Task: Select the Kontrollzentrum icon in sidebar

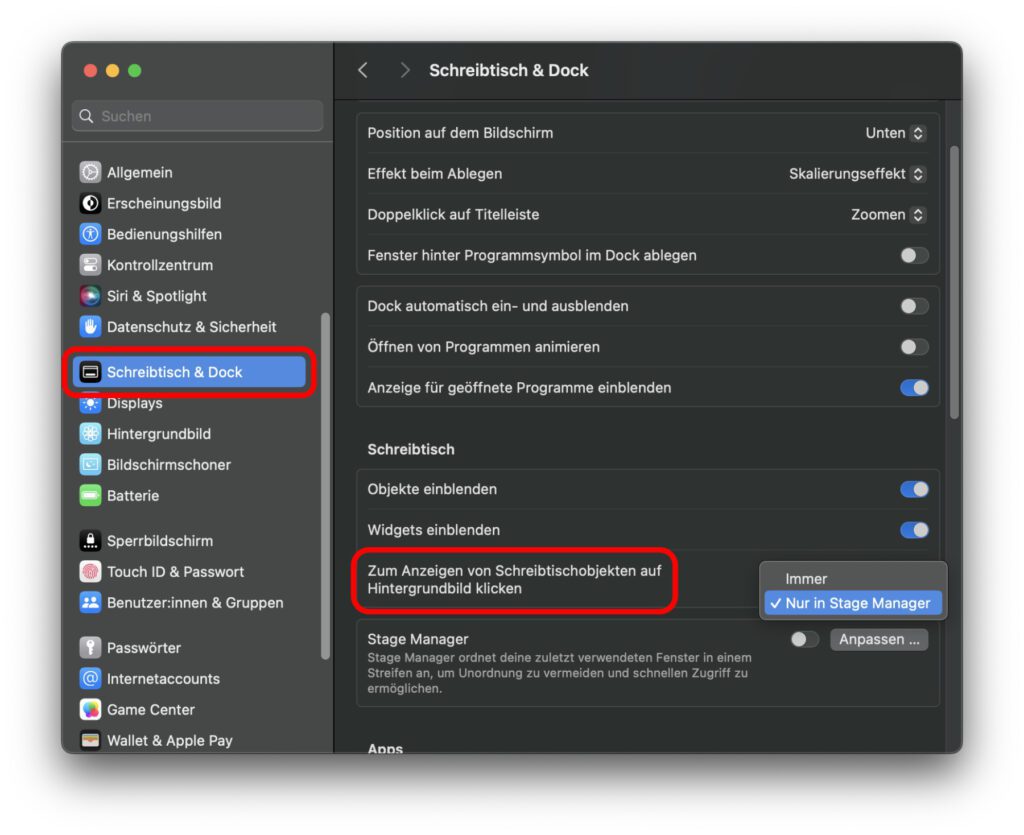Action: (x=90, y=265)
